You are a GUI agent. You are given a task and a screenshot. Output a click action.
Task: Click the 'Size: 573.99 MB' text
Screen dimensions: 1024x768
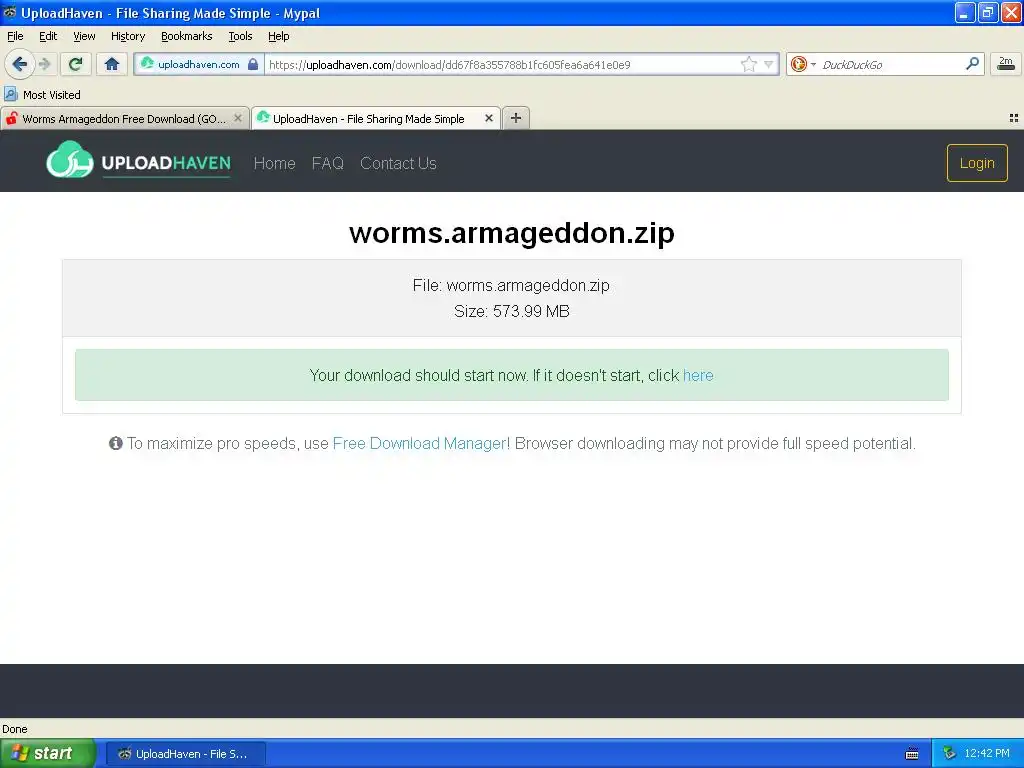pyautogui.click(x=512, y=312)
